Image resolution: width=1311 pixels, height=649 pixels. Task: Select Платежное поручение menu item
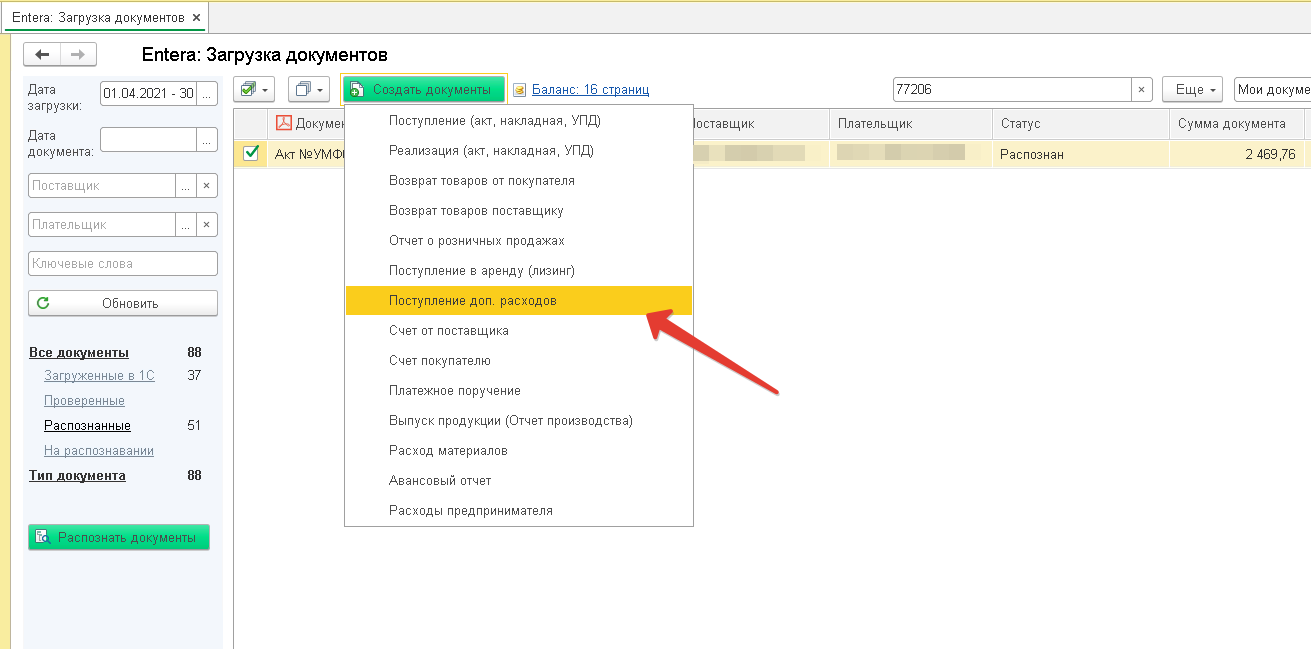(x=519, y=391)
